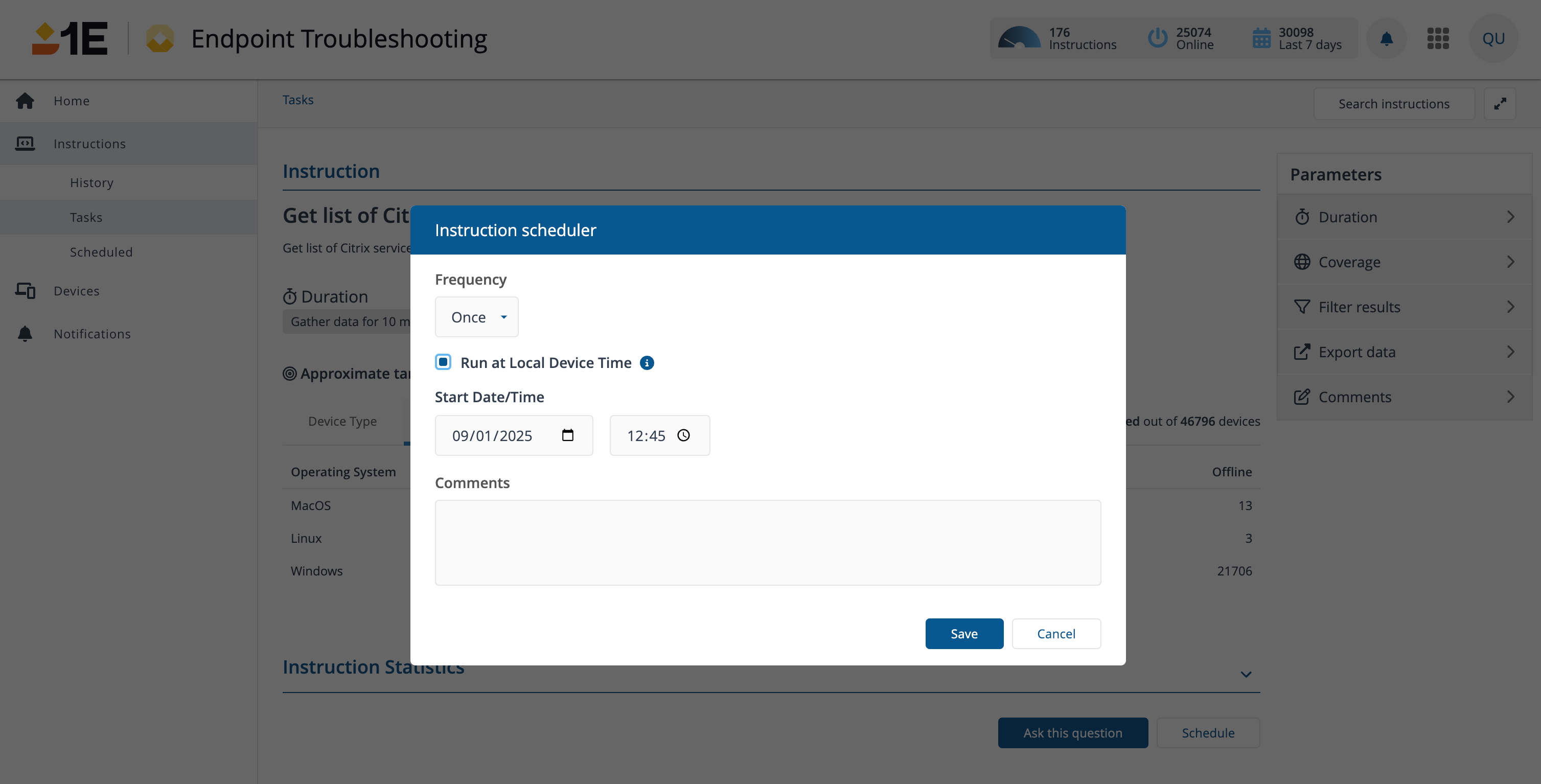Click the Save button
Image resolution: width=1541 pixels, height=784 pixels.
click(x=964, y=634)
